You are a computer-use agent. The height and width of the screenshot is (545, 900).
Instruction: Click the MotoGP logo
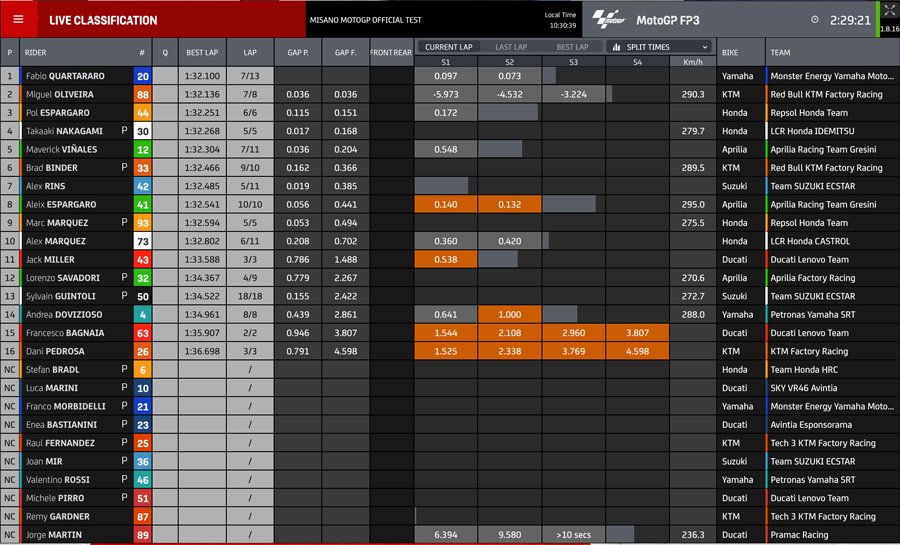click(608, 20)
